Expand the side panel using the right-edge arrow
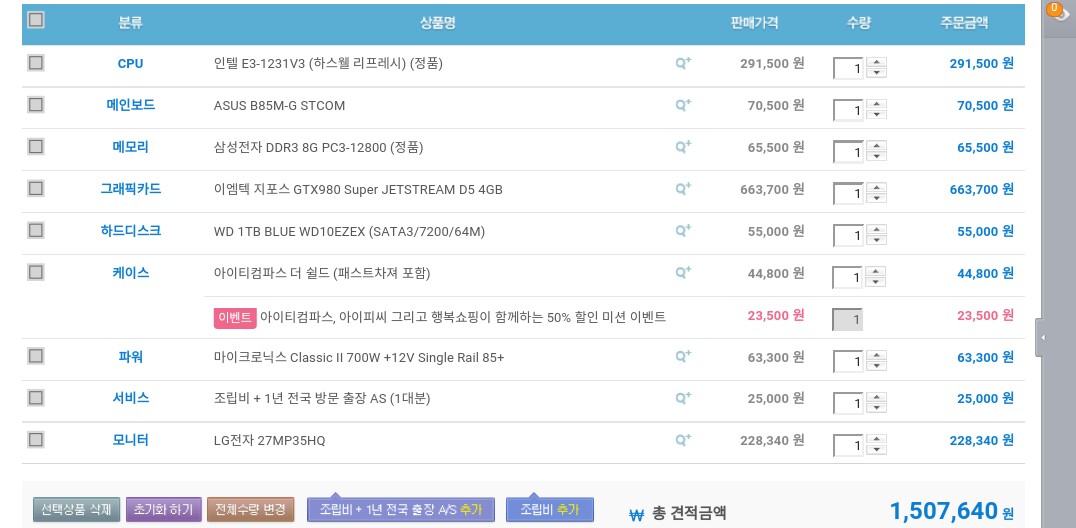 [x=1041, y=338]
